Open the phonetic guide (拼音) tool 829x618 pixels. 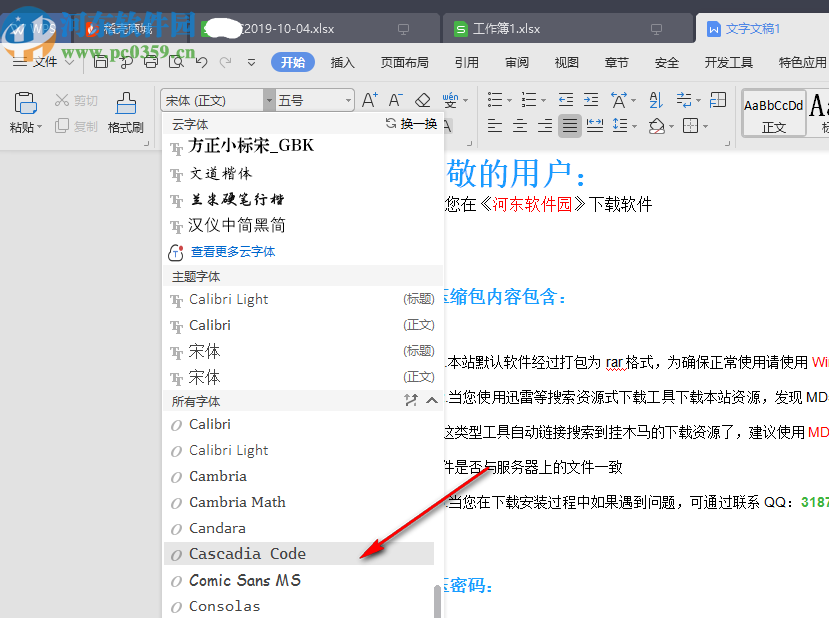pyautogui.click(x=448, y=100)
